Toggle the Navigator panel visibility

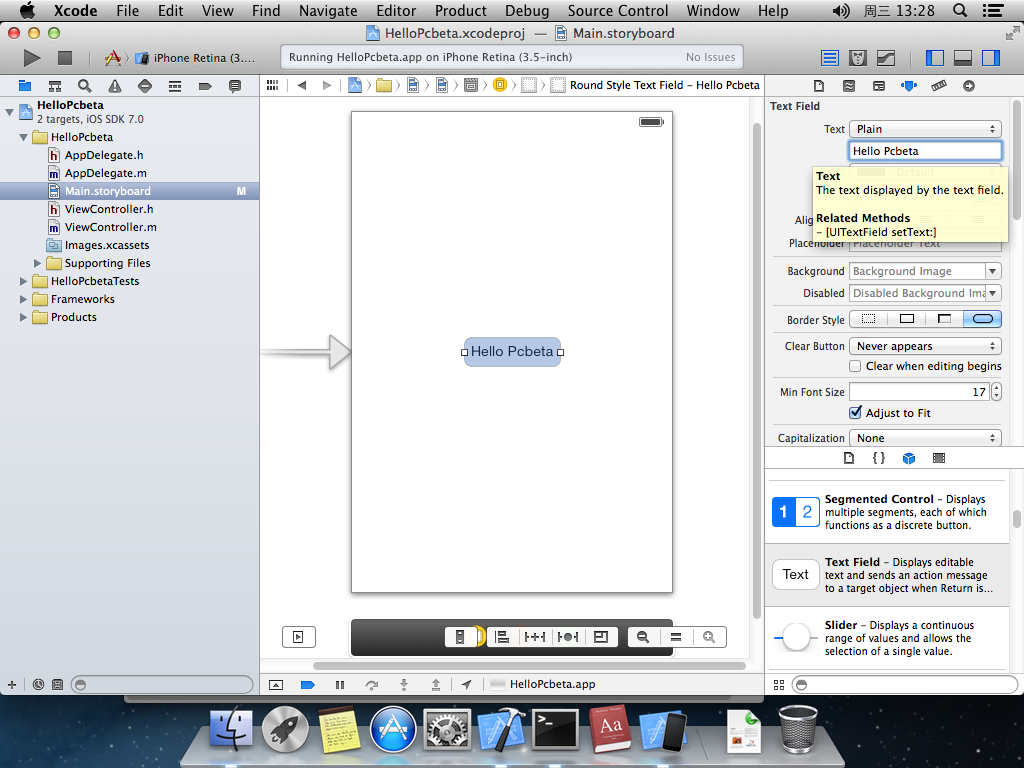(x=935, y=58)
